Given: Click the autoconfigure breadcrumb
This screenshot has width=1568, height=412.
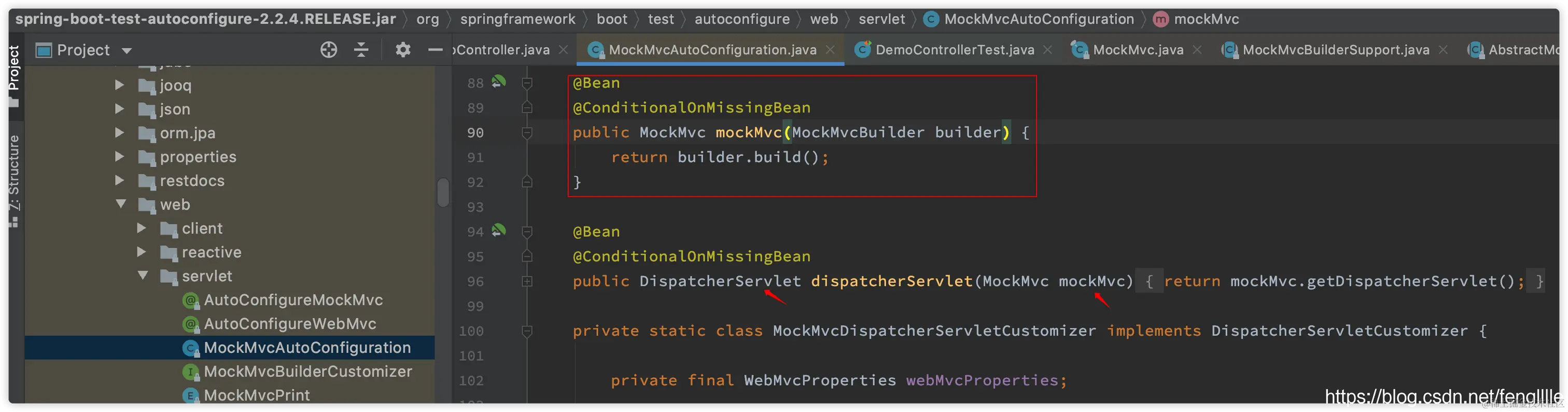Looking at the screenshot, I should click(x=742, y=20).
